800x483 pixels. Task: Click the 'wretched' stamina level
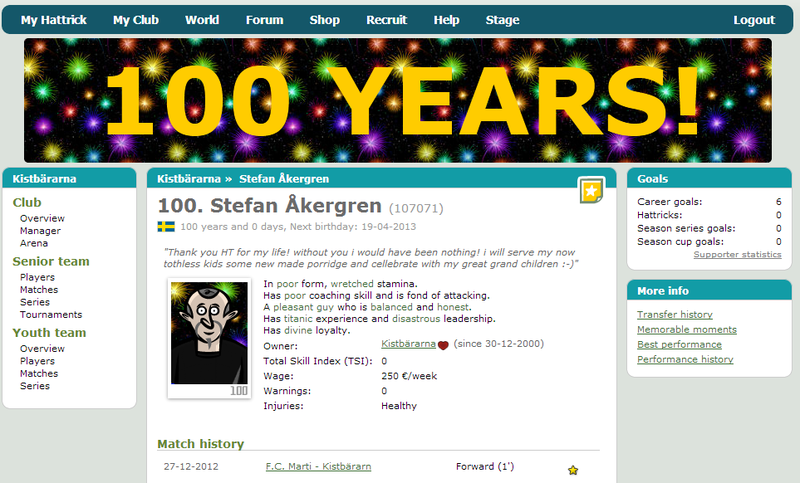(x=352, y=284)
